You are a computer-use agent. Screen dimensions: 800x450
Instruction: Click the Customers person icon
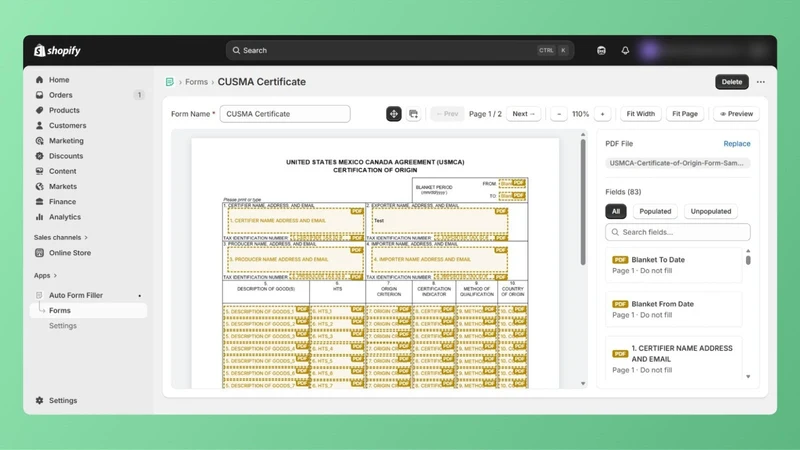coord(39,126)
